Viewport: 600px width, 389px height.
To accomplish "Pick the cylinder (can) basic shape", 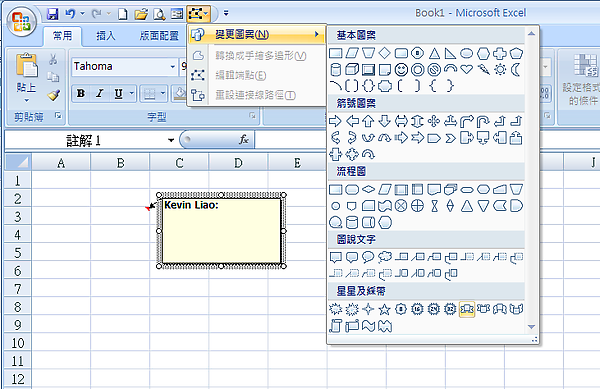I will [335, 70].
